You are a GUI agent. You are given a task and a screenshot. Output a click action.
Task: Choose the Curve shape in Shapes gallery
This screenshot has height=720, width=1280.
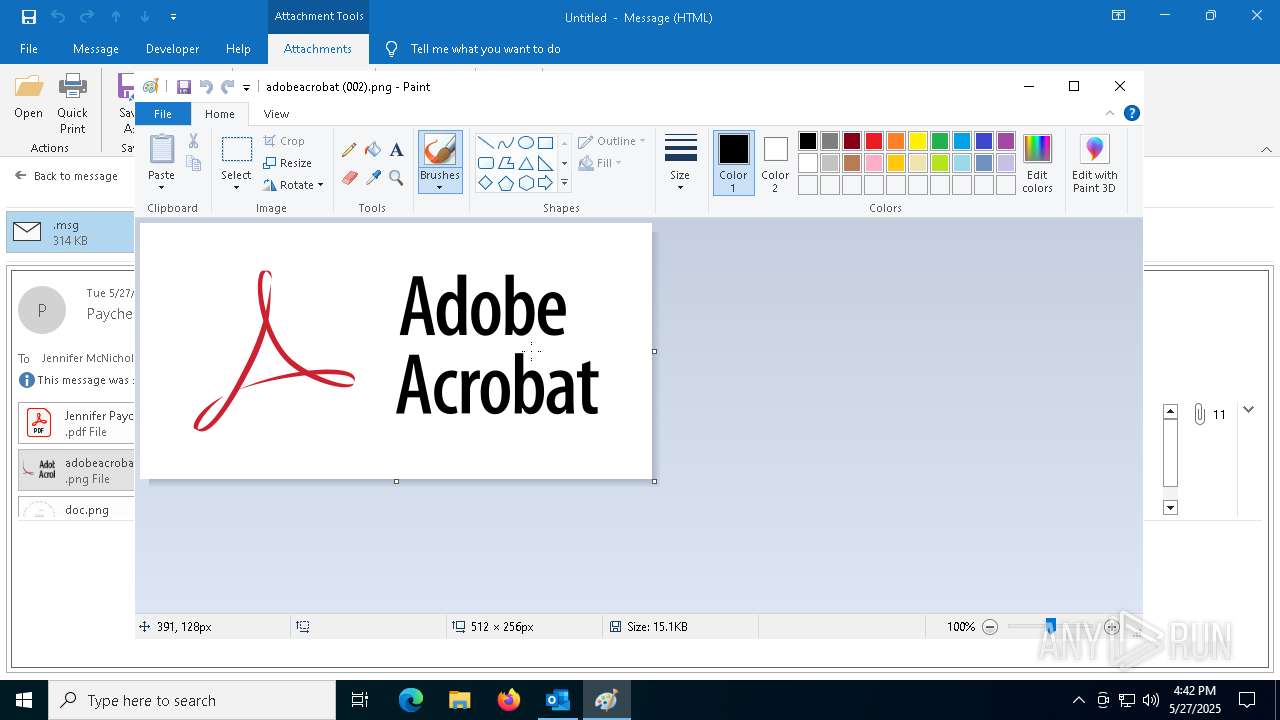[x=505, y=142]
